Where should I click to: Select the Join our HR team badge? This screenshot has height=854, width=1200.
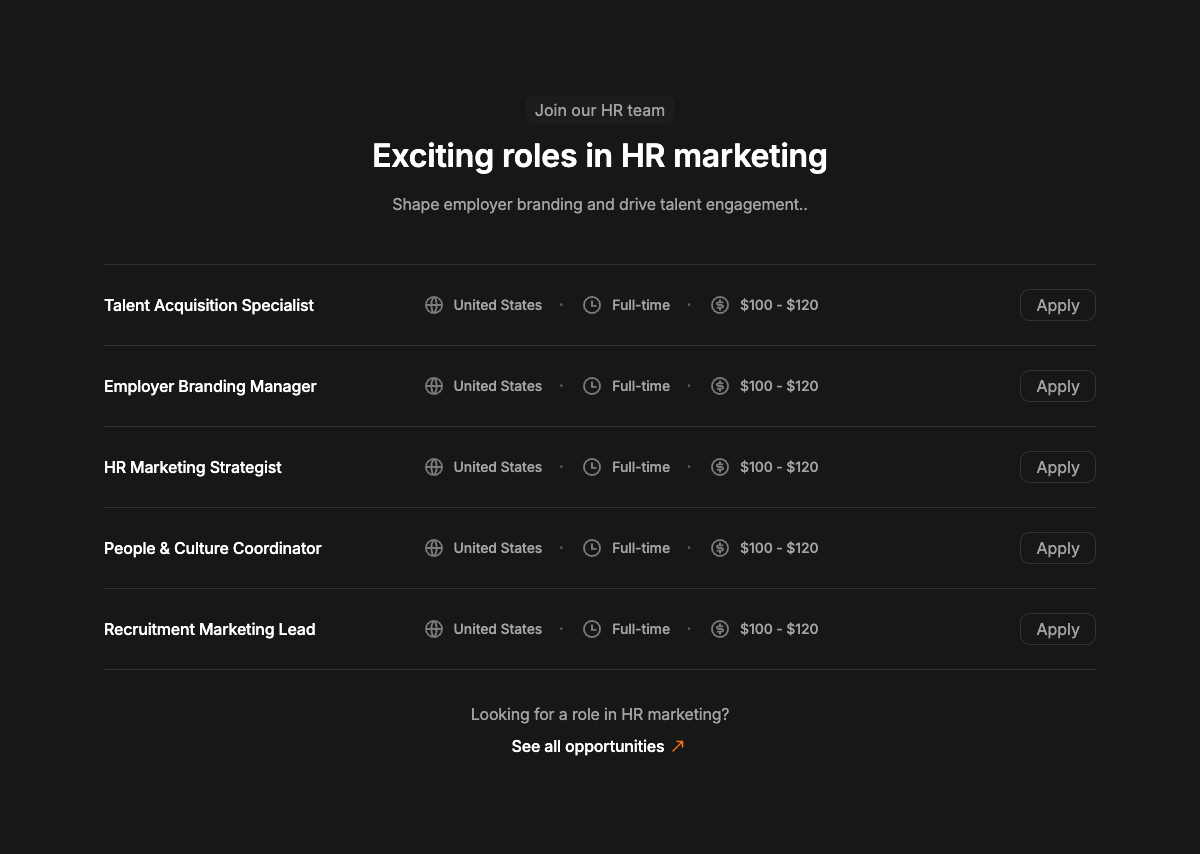pyautogui.click(x=600, y=110)
